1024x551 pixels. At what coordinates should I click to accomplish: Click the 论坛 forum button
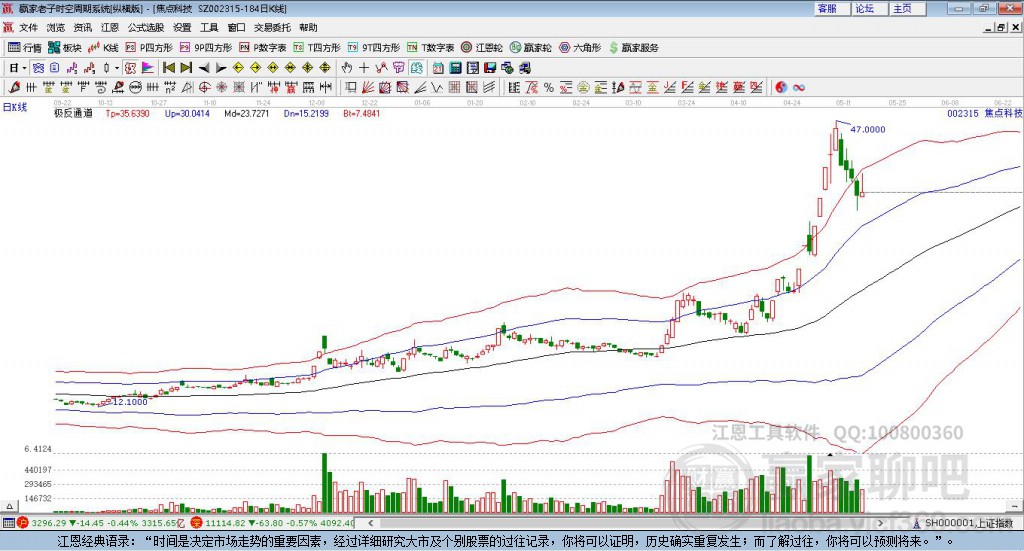(x=868, y=8)
